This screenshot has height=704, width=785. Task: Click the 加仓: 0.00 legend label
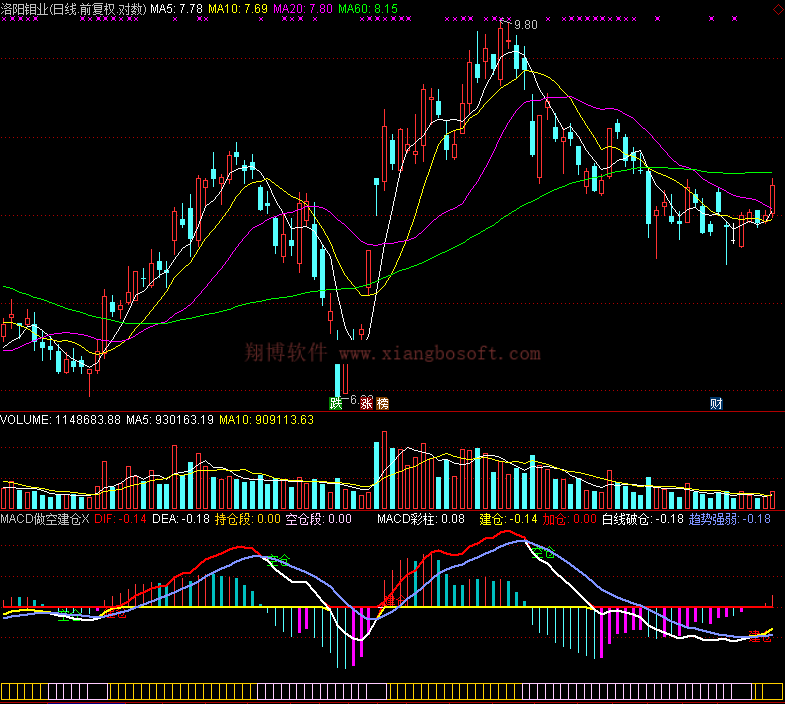[570, 519]
